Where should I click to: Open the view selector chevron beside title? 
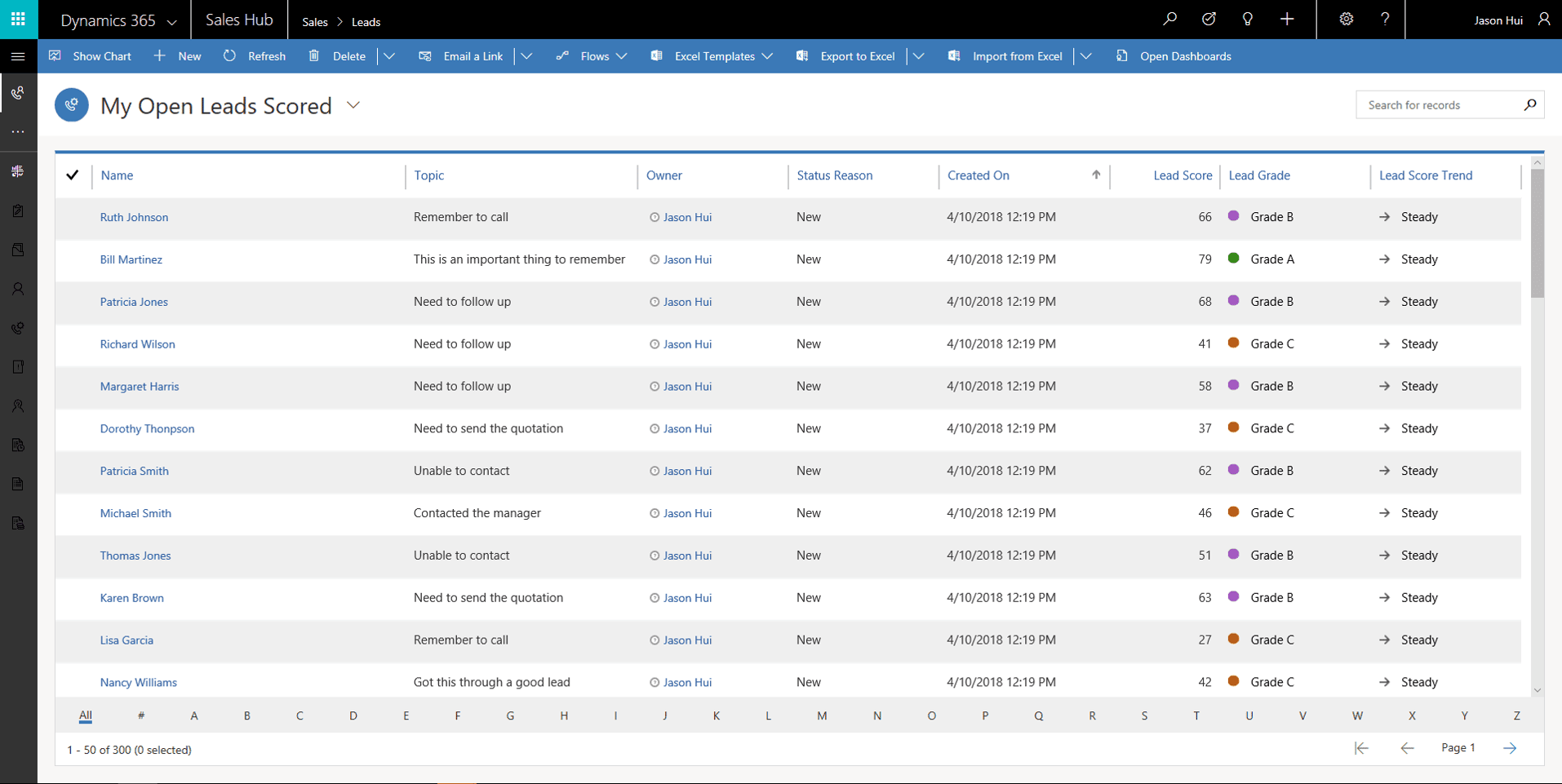(x=353, y=105)
